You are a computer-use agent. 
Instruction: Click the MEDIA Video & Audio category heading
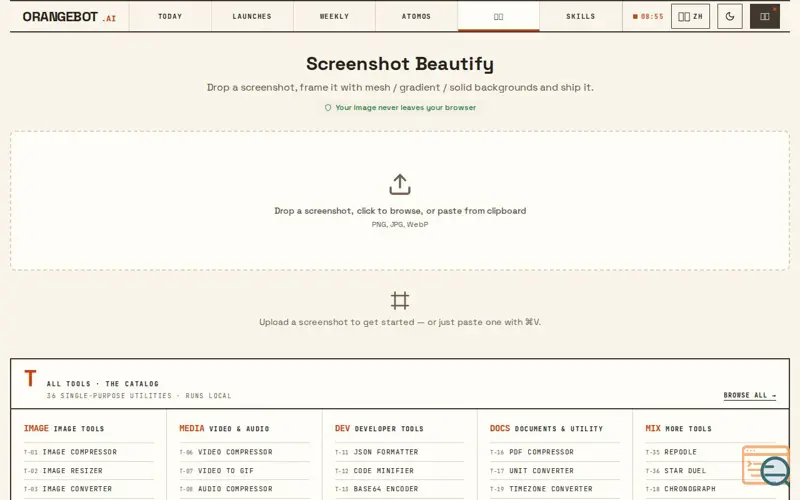pos(224,429)
